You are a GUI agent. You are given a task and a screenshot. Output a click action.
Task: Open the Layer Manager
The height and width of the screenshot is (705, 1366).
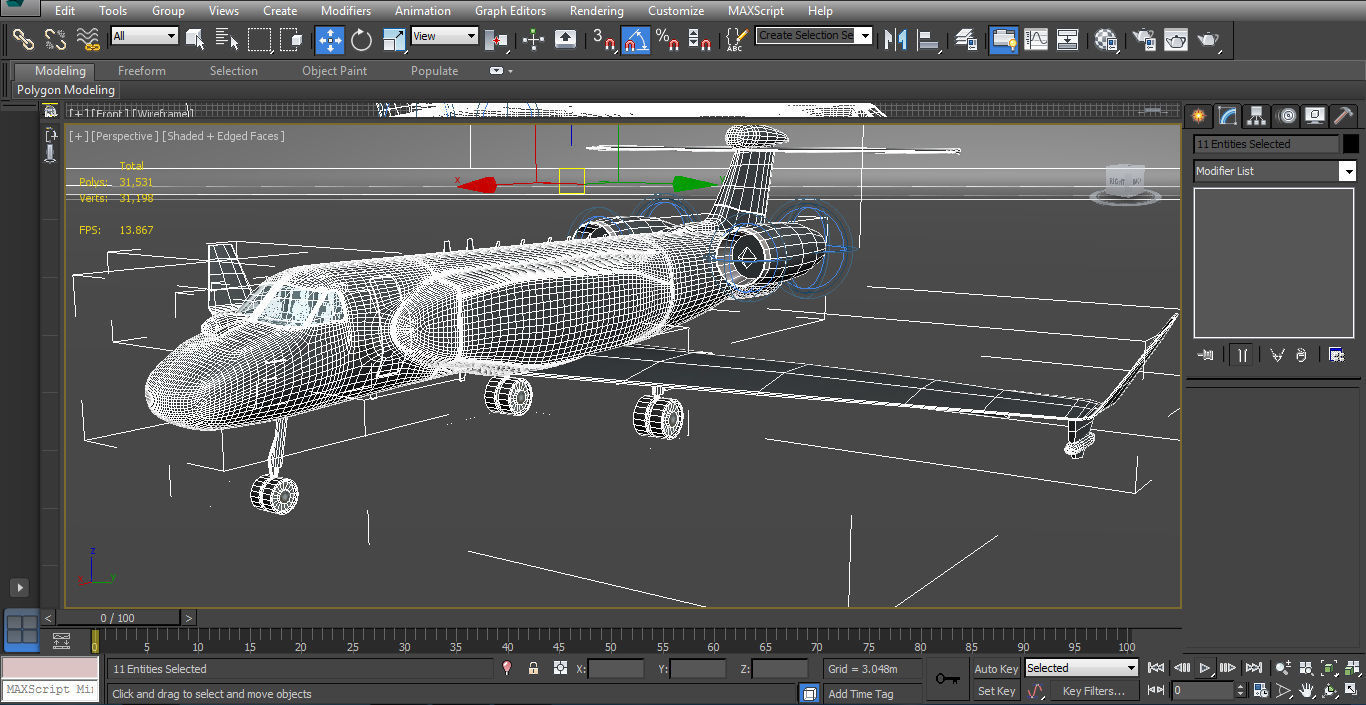point(965,40)
